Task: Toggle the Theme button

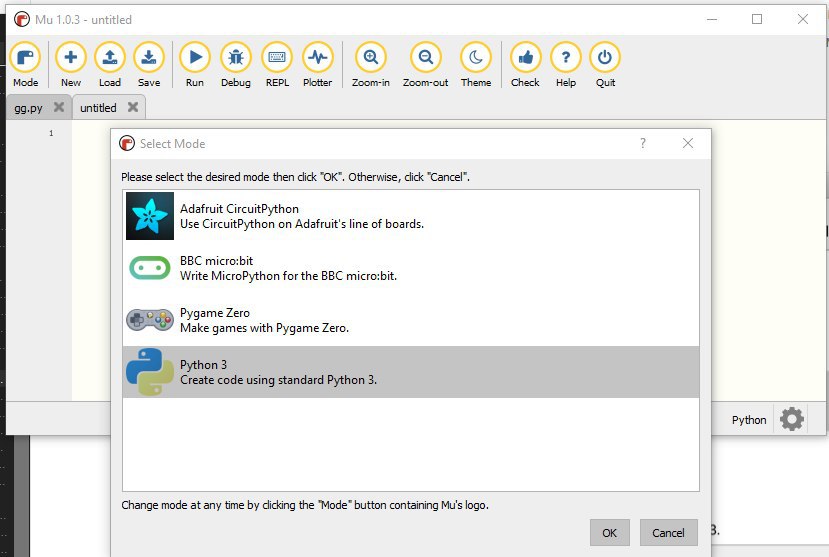Action: 476,64
